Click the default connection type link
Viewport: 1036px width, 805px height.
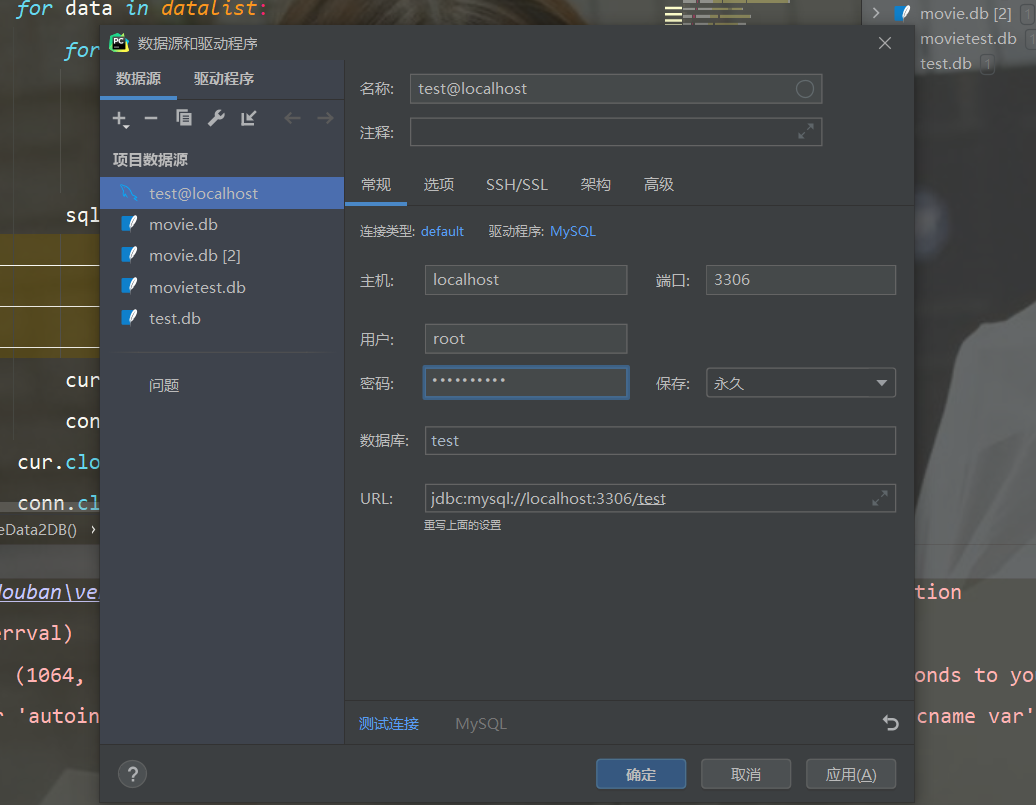pos(442,231)
